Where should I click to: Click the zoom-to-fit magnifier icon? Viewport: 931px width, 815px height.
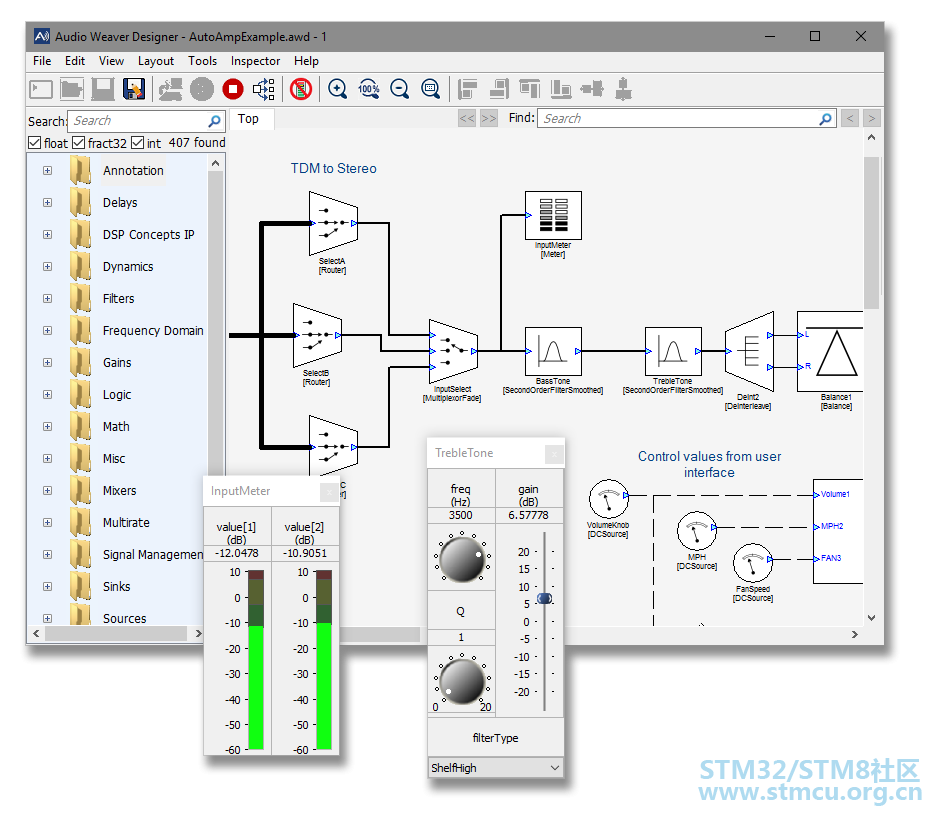coord(430,90)
